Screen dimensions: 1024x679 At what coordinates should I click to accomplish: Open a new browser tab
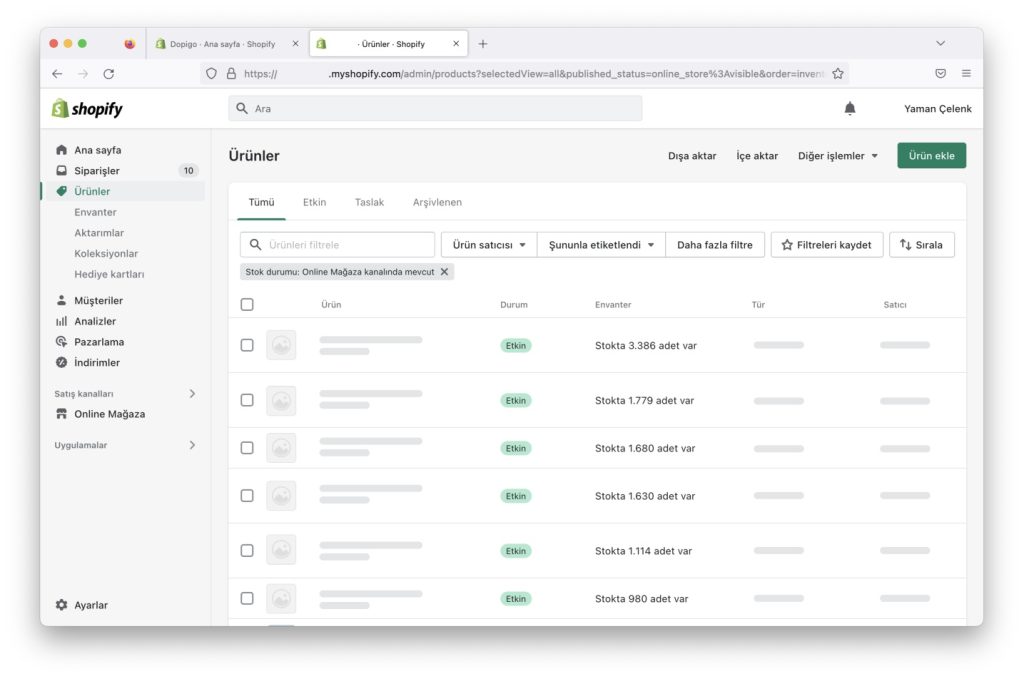[483, 44]
